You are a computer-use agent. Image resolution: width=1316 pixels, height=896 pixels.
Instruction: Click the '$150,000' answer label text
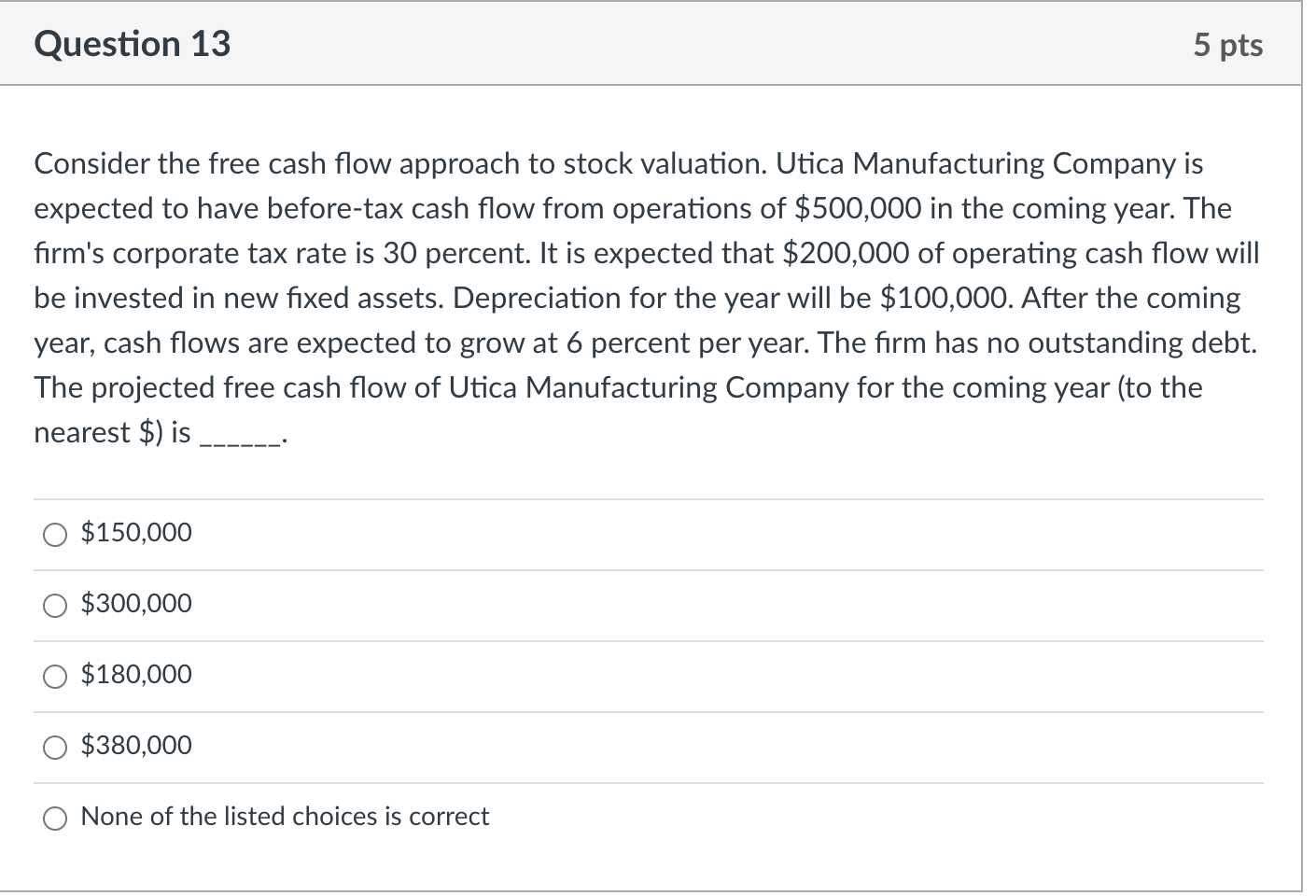pyautogui.click(x=136, y=532)
